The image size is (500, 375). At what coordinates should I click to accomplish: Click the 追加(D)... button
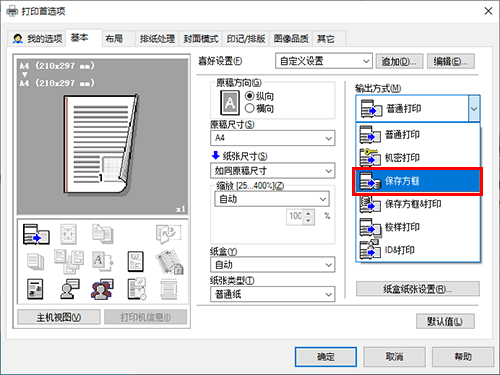point(399,61)
